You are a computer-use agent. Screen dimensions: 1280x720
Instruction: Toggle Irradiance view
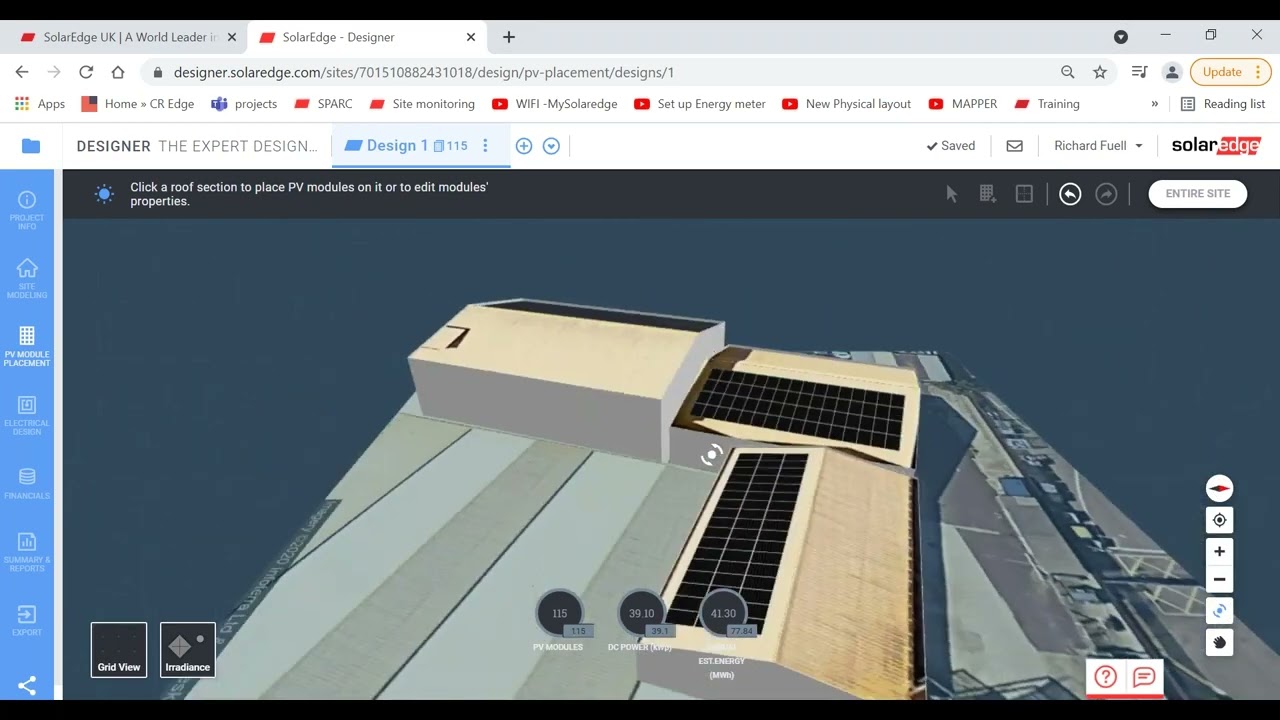coord(188,649)
